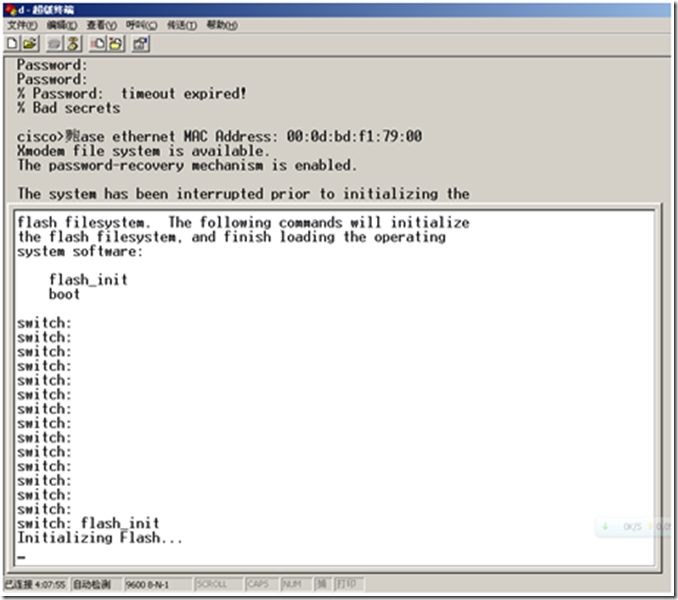Image resolution: width=678 pixels, height=600 pixels.
Task: Click the 'd - 超级终端' window title text
Action: tap(46, 10)
